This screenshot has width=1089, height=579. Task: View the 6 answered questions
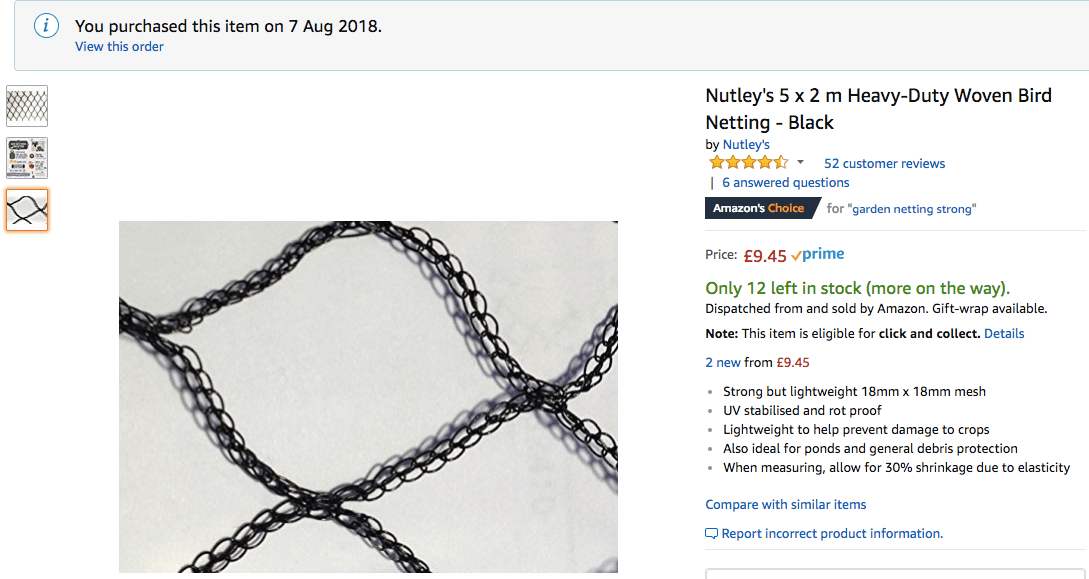(x=785, y=183)
